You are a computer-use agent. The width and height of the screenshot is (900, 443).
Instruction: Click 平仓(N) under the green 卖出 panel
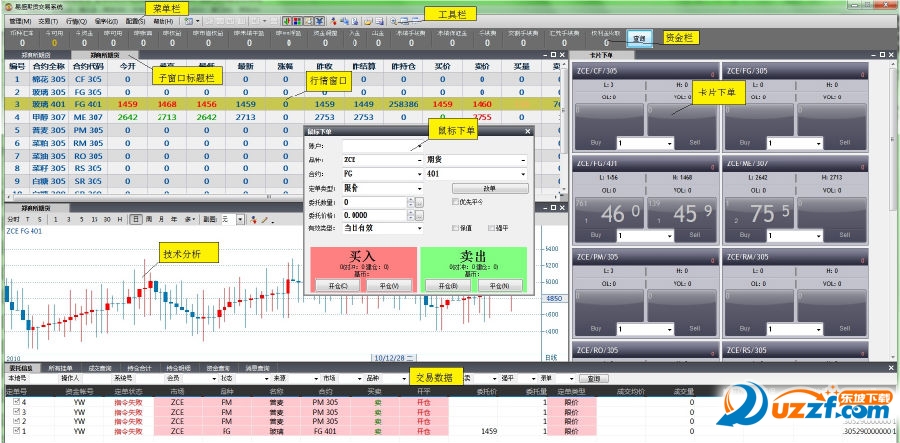click(501, 286)
